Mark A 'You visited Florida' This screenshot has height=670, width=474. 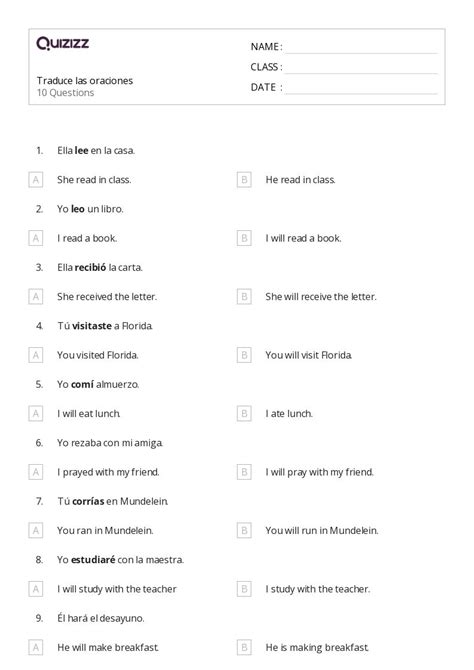pyautogui.click(x=36, y=356)
